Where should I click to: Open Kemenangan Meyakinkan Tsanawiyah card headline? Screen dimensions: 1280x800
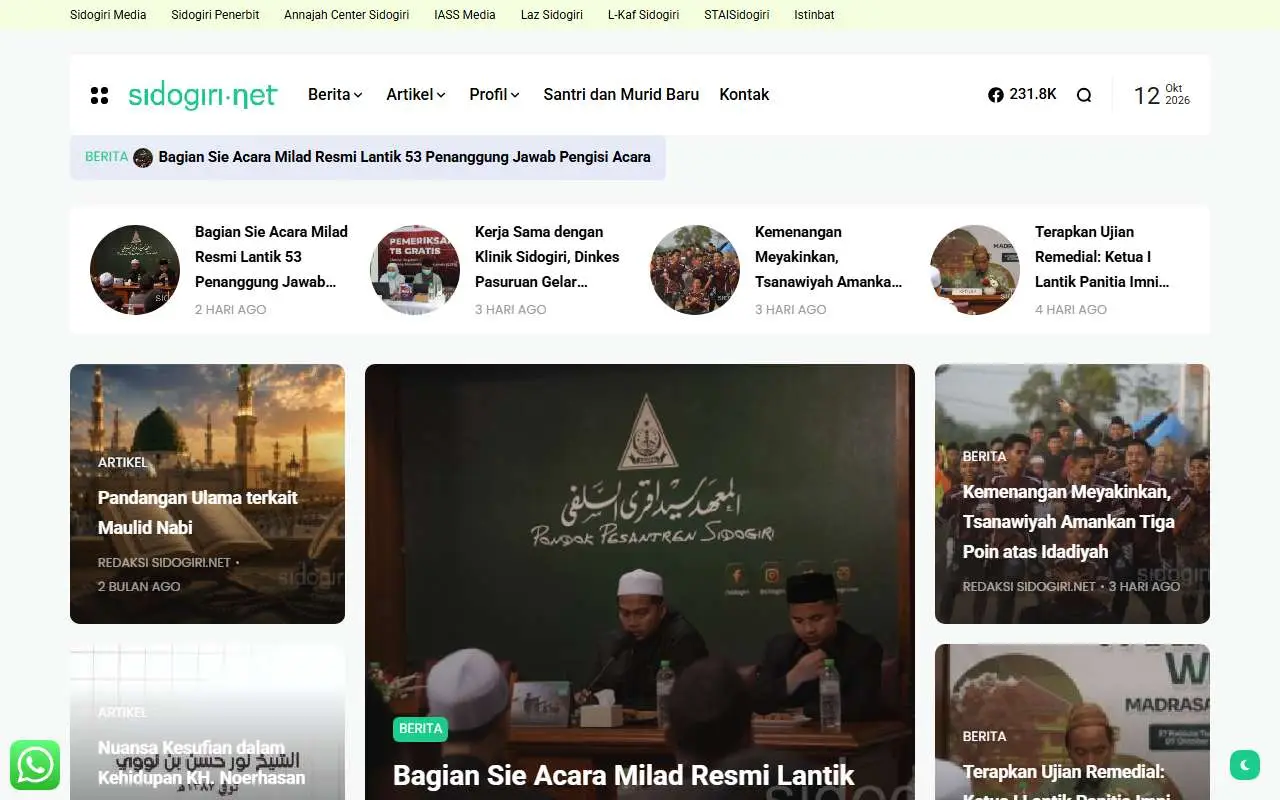pyautogui.click(x=1069, y=521)
